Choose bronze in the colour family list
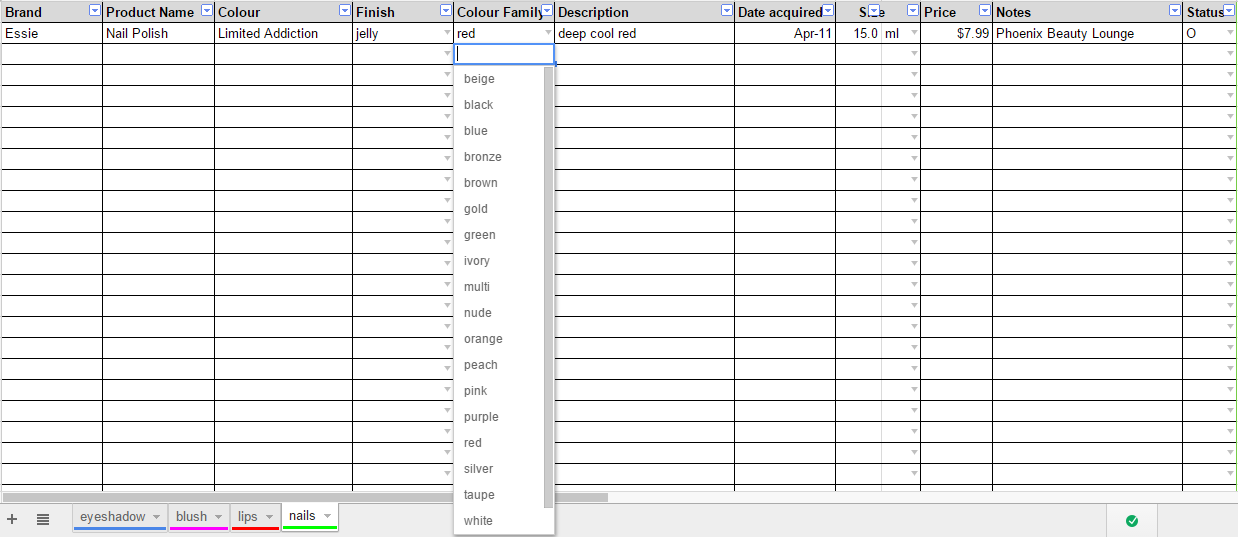 click(483, 157)
